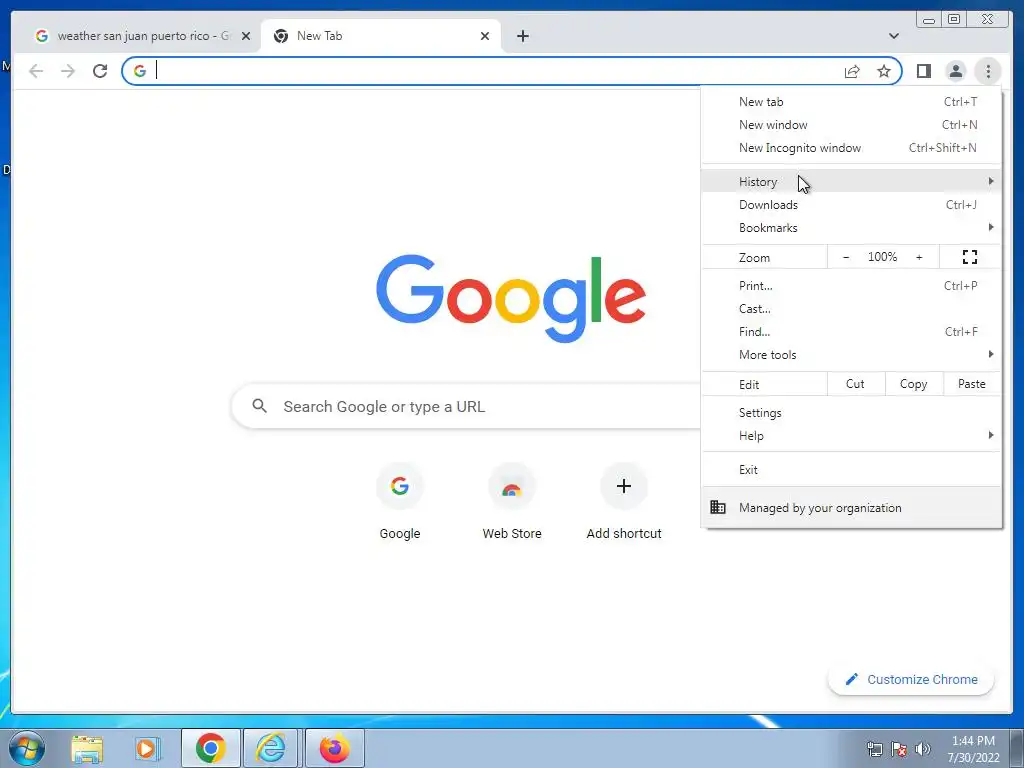Expand the Help submenu
The image size is (1024, 768).
click(852, 436)
